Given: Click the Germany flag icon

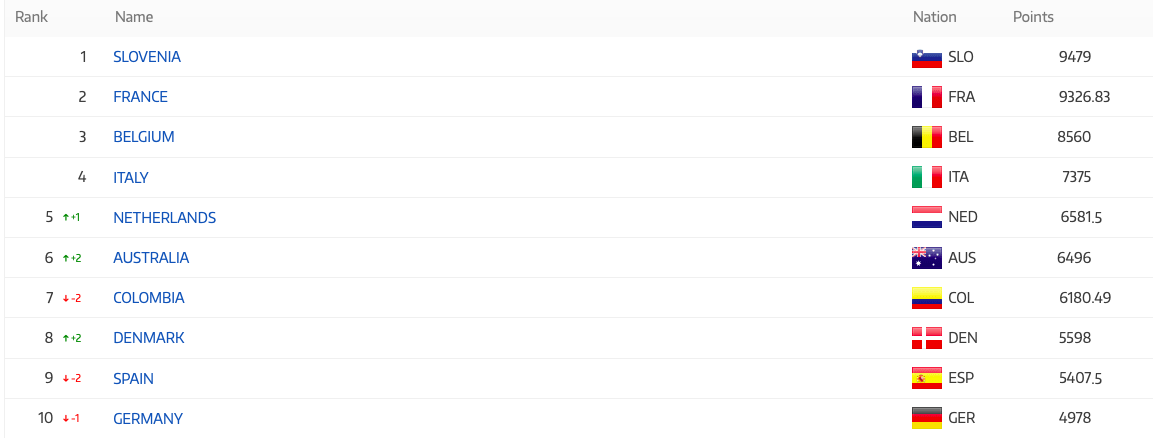Looking at the screenshot, I should 927,418.
